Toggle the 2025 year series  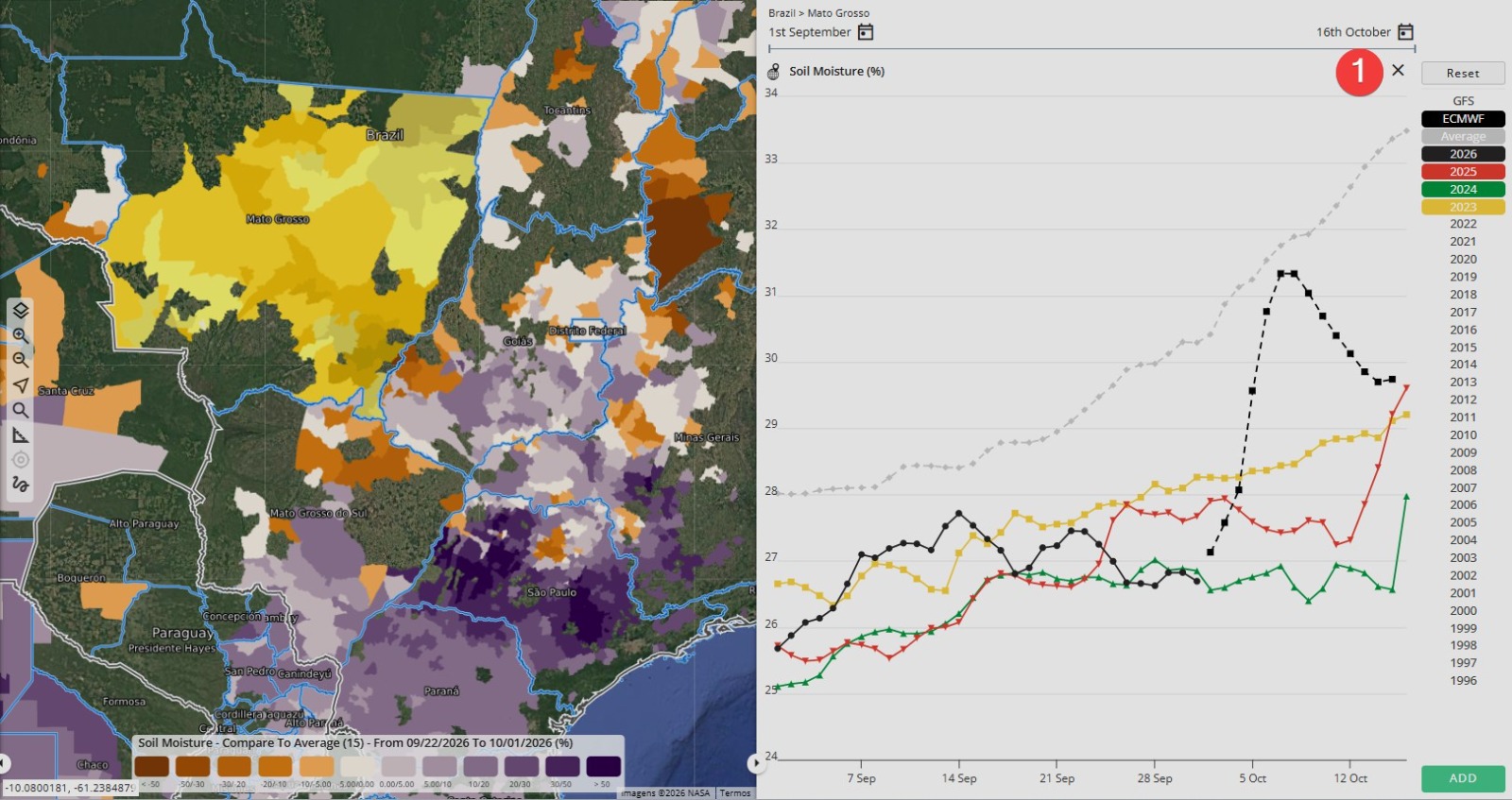1463,172
